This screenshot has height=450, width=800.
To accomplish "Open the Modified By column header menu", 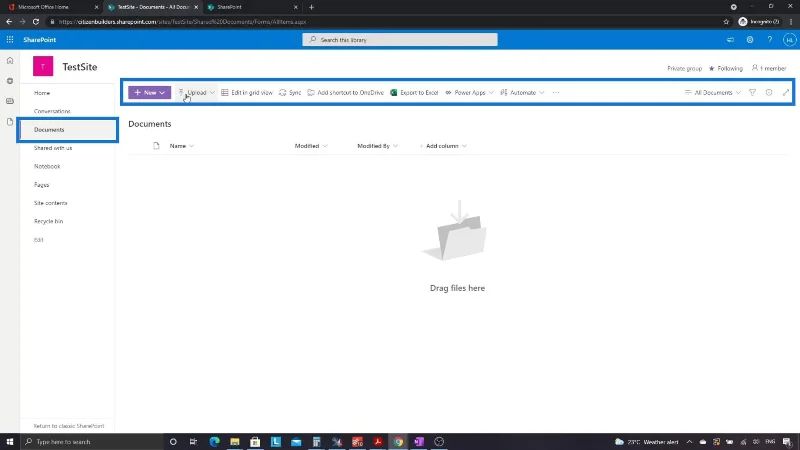I will pos(377,146).
